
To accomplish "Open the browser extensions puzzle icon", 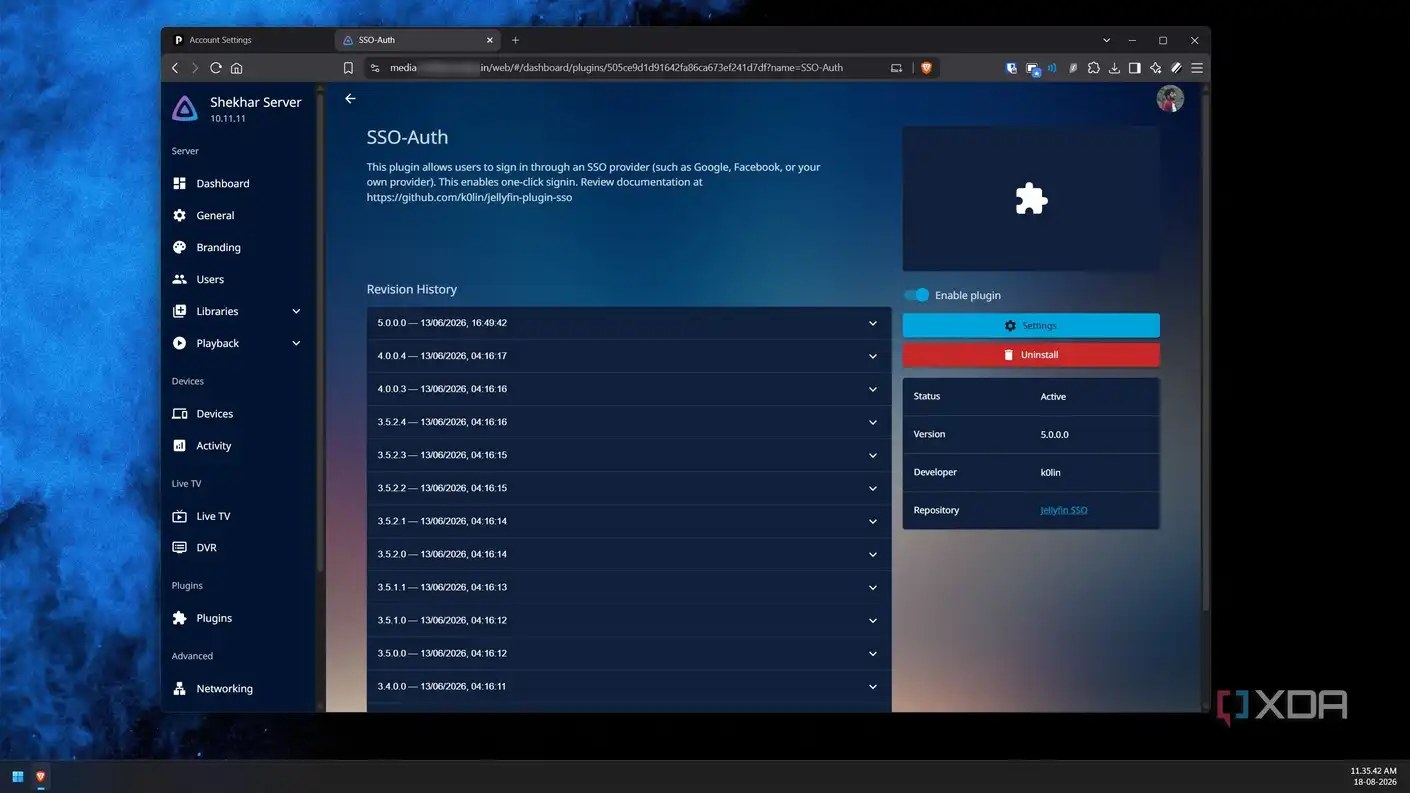I will [x=1093, y=68].
